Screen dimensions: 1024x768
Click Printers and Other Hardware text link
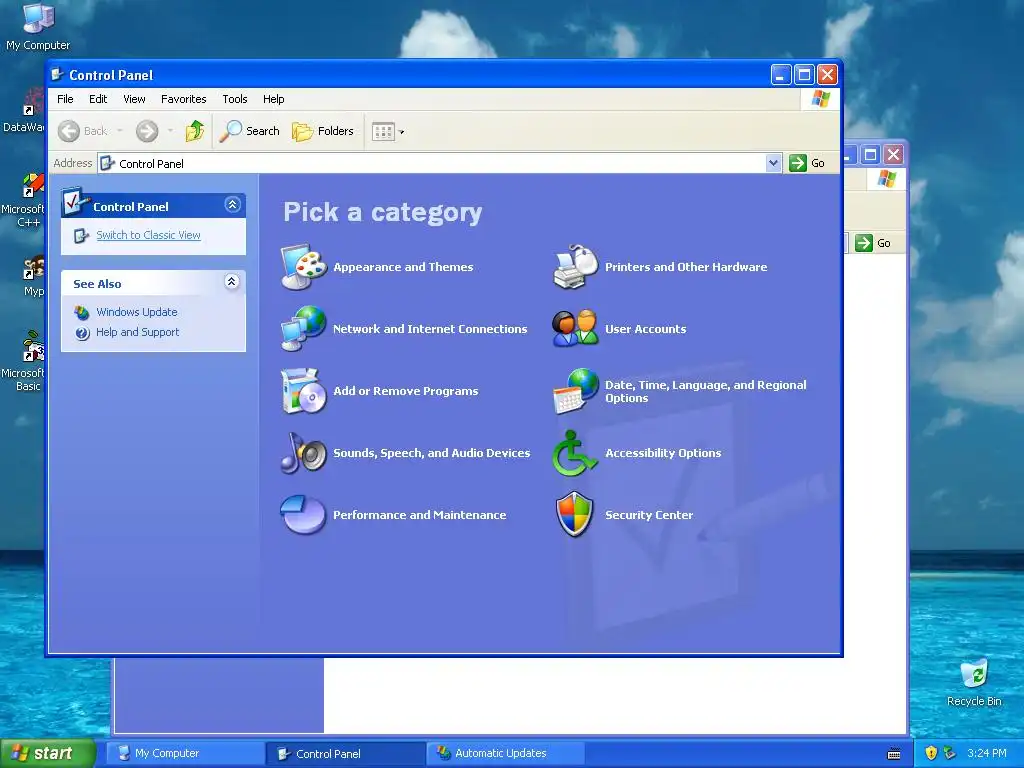coord(686,266)
